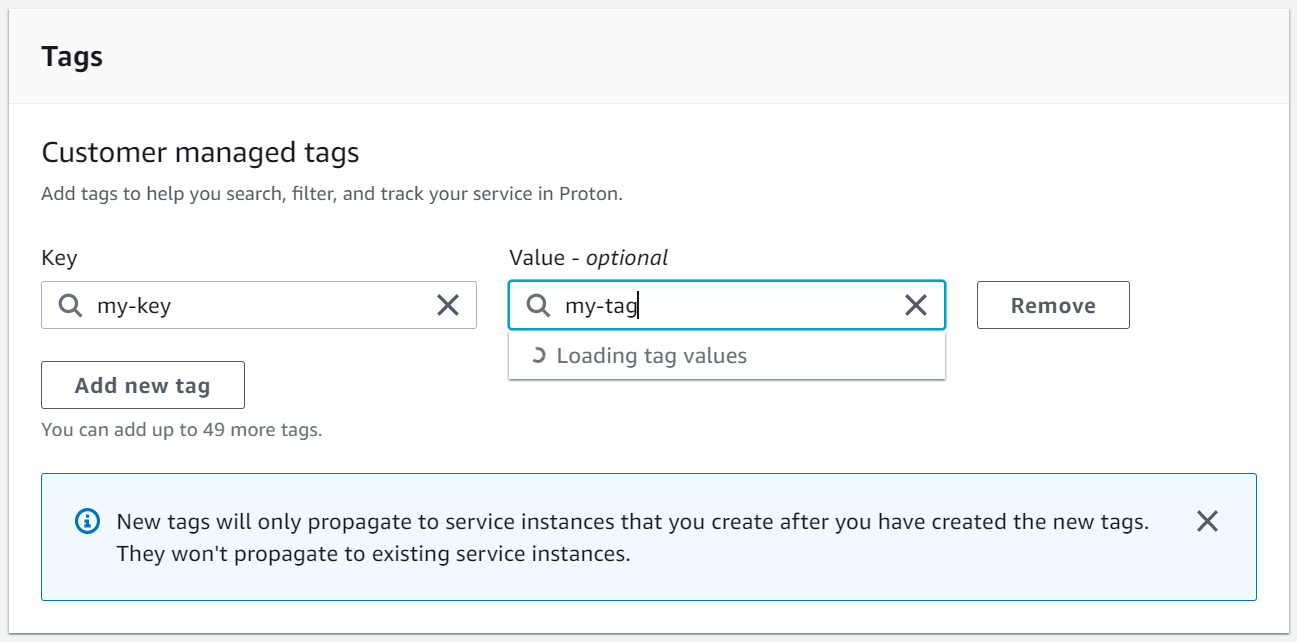Open the tag value suggestions list

(x=727, y=305)
